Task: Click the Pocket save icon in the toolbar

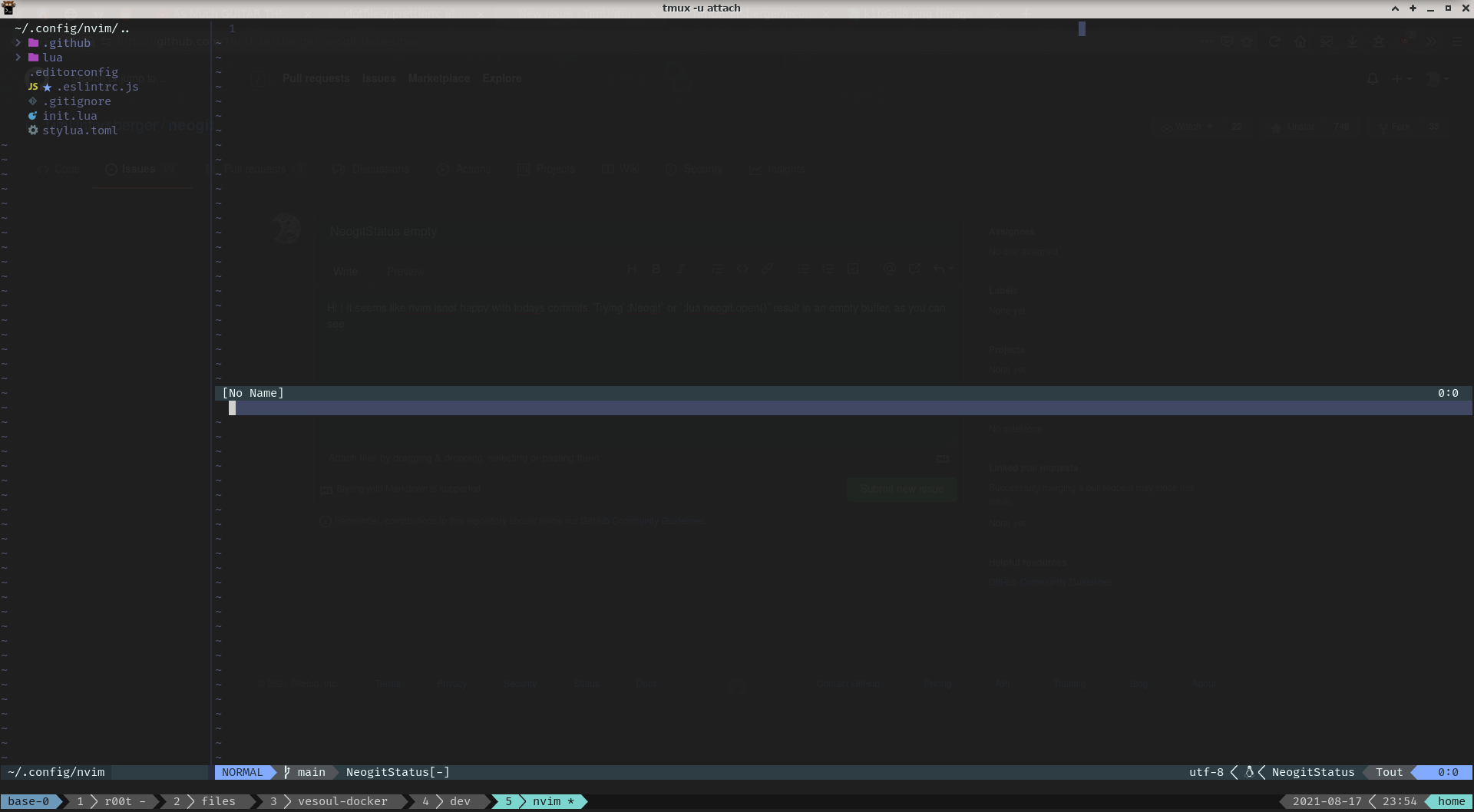Action: pyautogui.click(x=1227, y=41)
